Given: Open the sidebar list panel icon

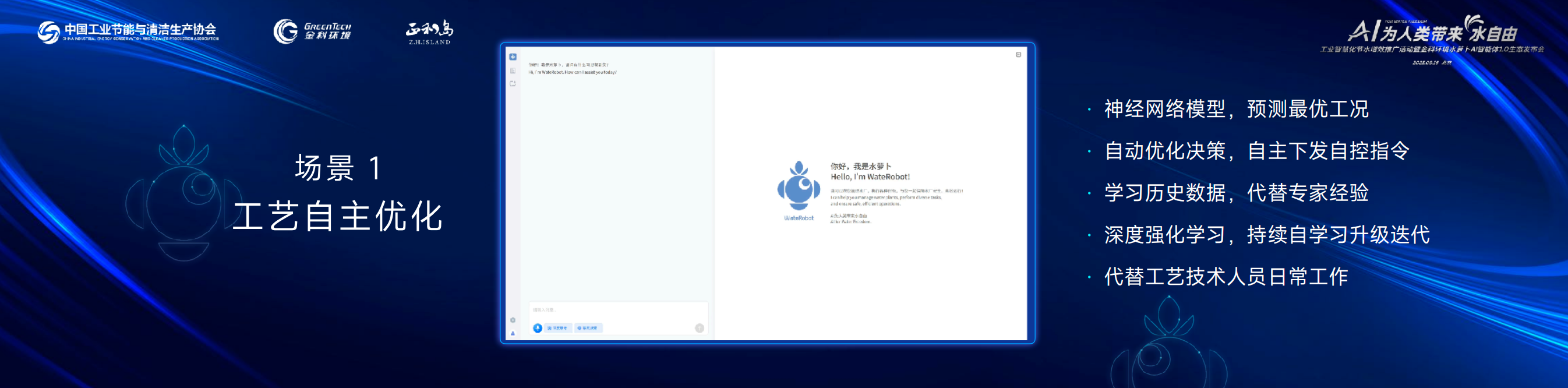Looking at the screenshot, I should [x=513, y=70].
